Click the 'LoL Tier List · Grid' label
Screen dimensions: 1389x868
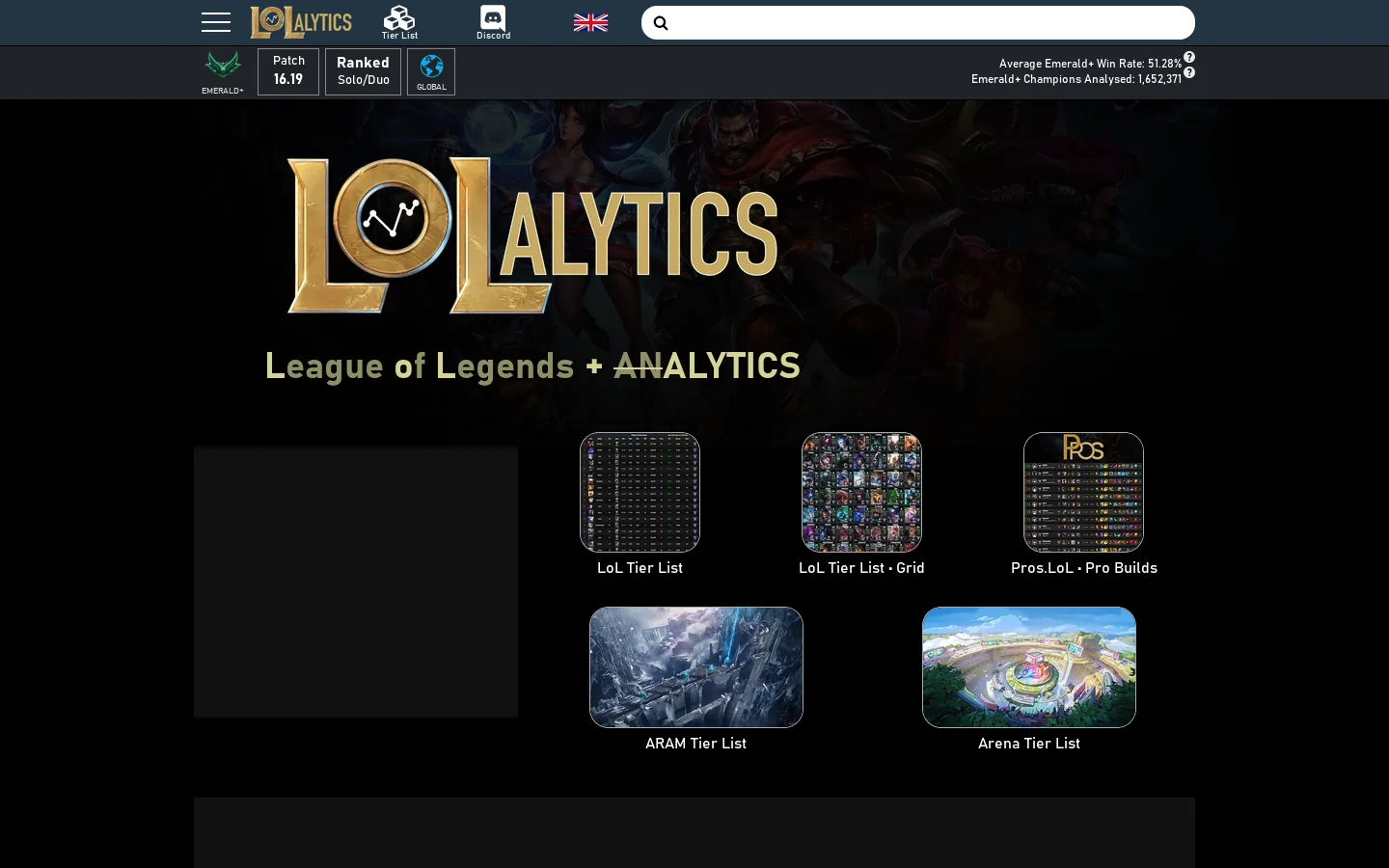(x=861, y=567)
